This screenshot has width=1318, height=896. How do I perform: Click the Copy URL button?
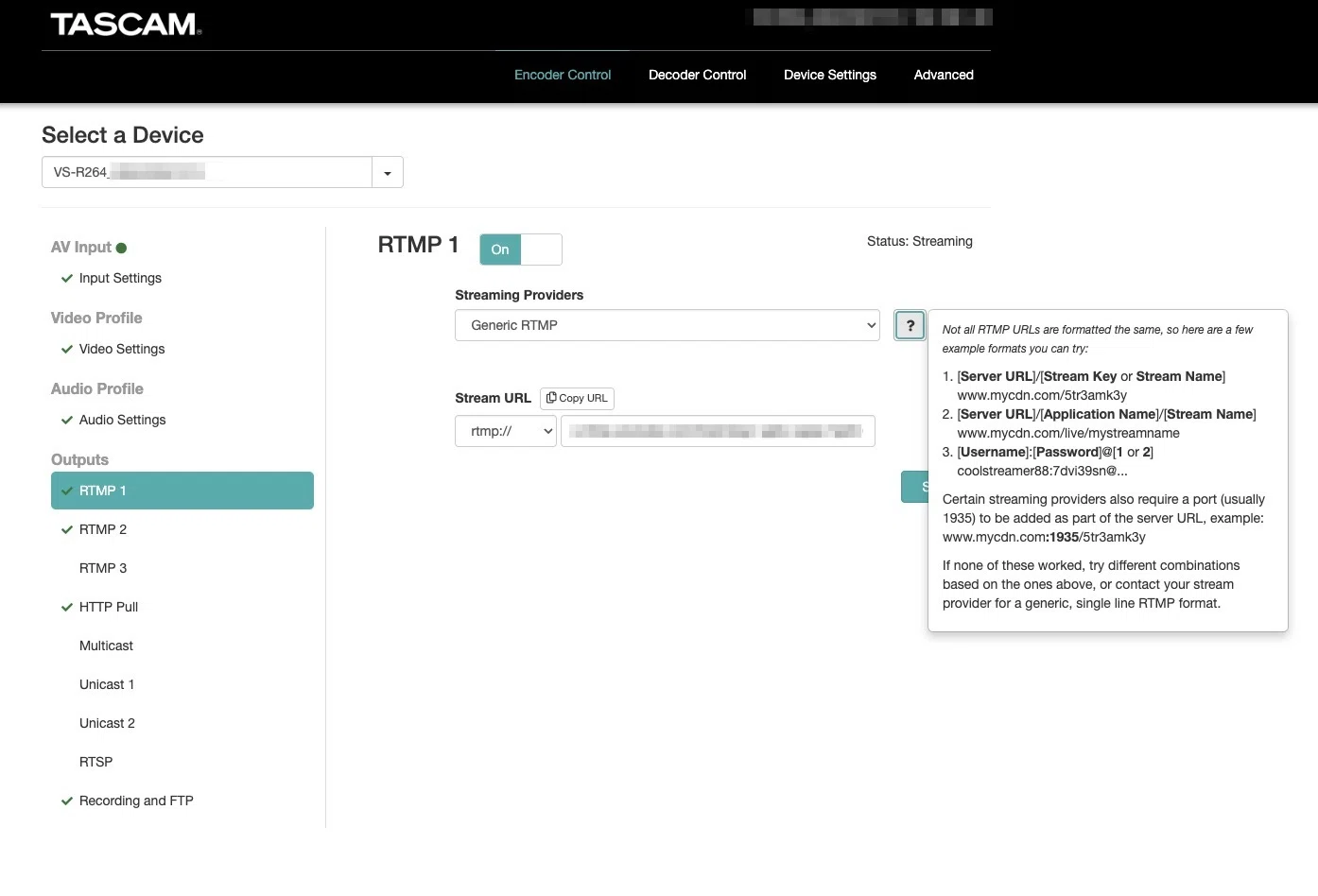coord(577,398)
